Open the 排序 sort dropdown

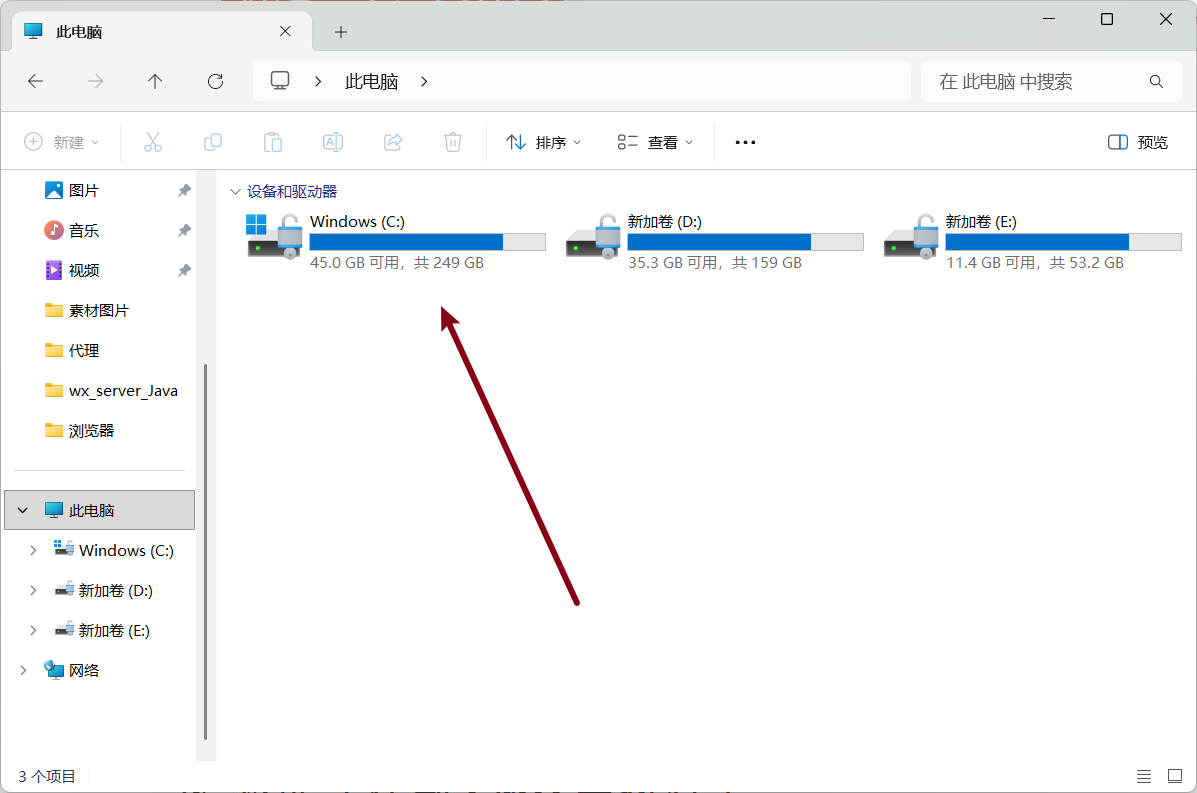pos(543,143)
